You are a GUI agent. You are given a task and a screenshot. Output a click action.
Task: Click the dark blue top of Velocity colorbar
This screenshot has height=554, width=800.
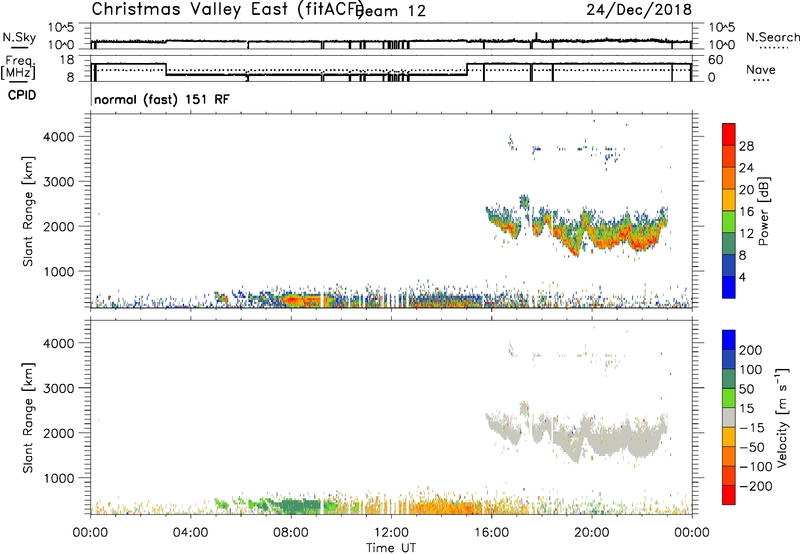click(x=729, y=340)
